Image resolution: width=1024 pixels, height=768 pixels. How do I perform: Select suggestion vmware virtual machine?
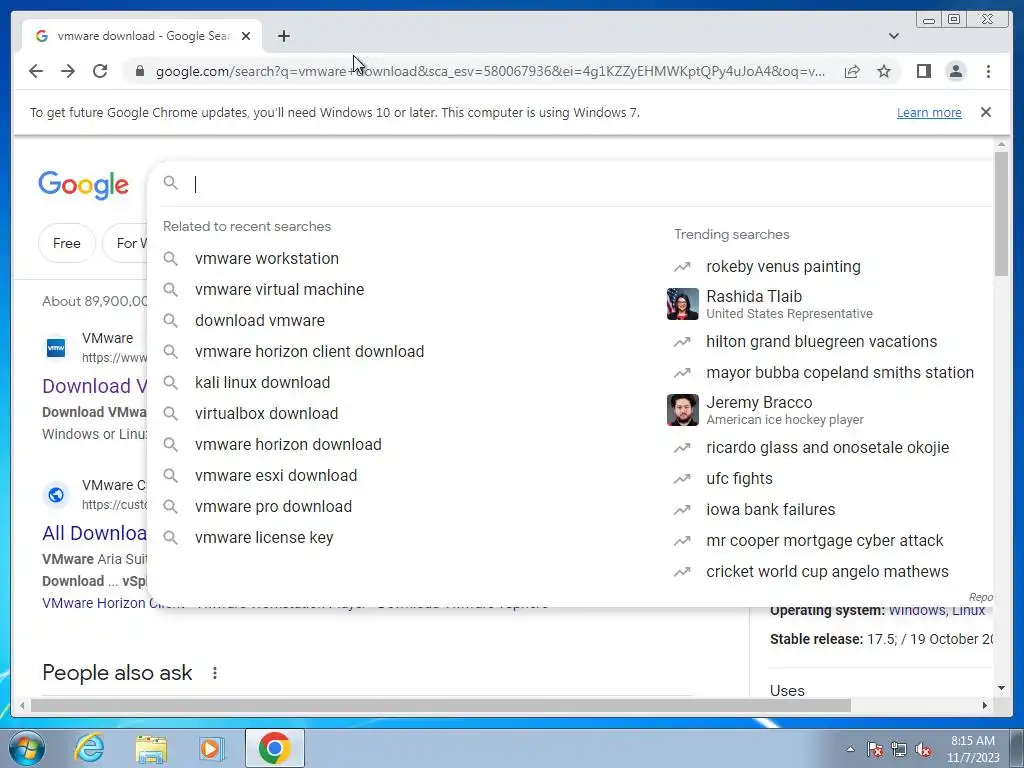(x=280, y=289)
